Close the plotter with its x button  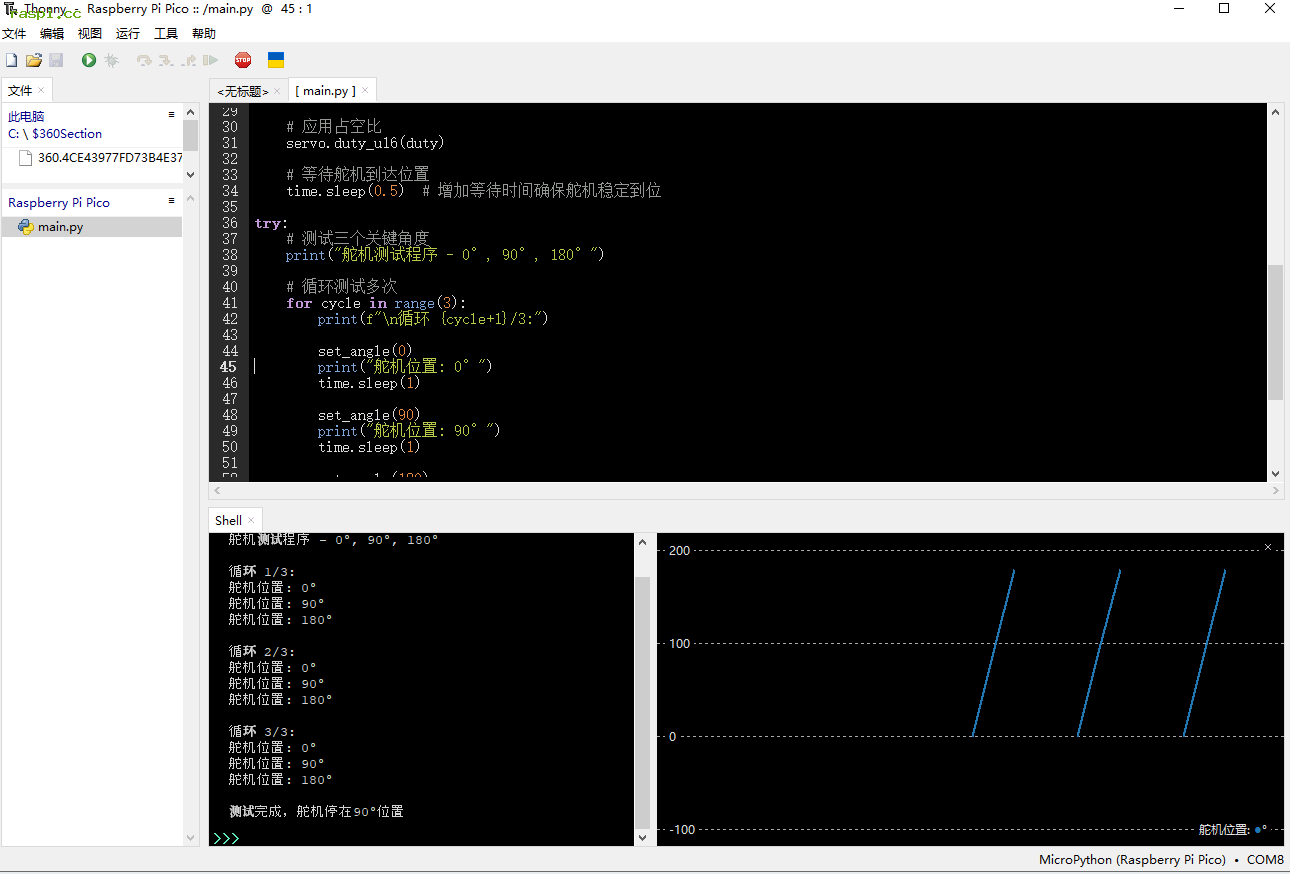coord(1268,547)
